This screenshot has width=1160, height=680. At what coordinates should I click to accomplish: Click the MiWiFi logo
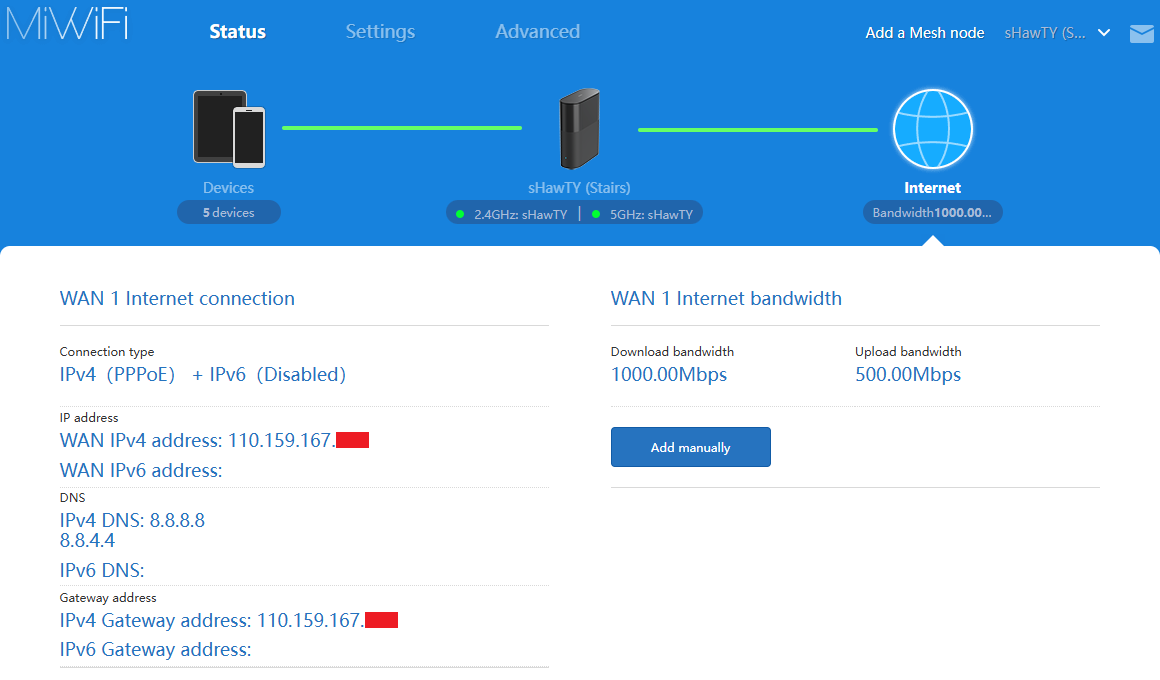(x=66, y=24)
